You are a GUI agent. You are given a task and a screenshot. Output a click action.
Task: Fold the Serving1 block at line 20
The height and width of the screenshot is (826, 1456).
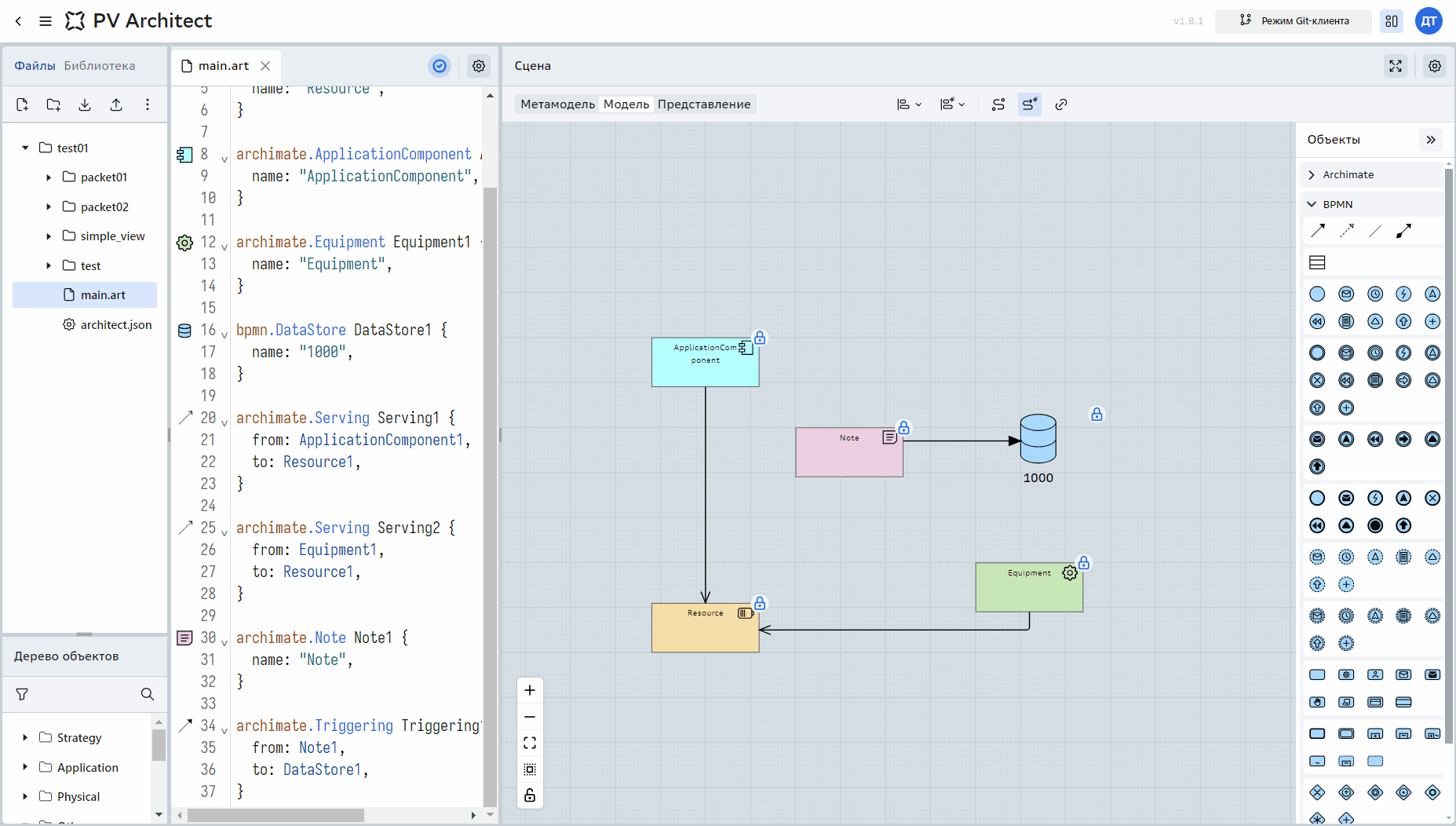point(224,422)
